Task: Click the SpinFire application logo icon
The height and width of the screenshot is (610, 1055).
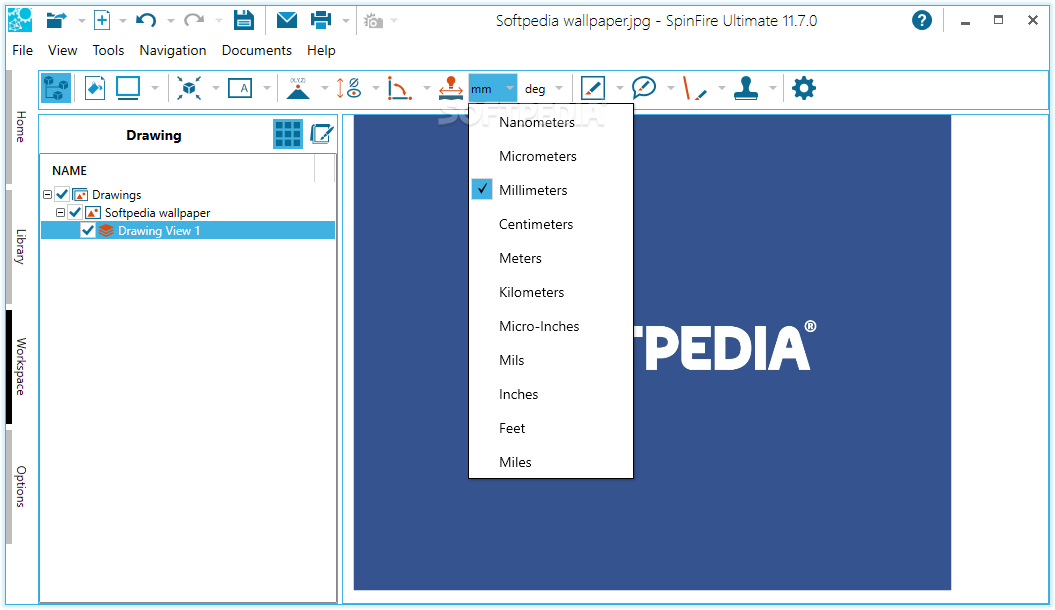Action: tap(20, 20)
